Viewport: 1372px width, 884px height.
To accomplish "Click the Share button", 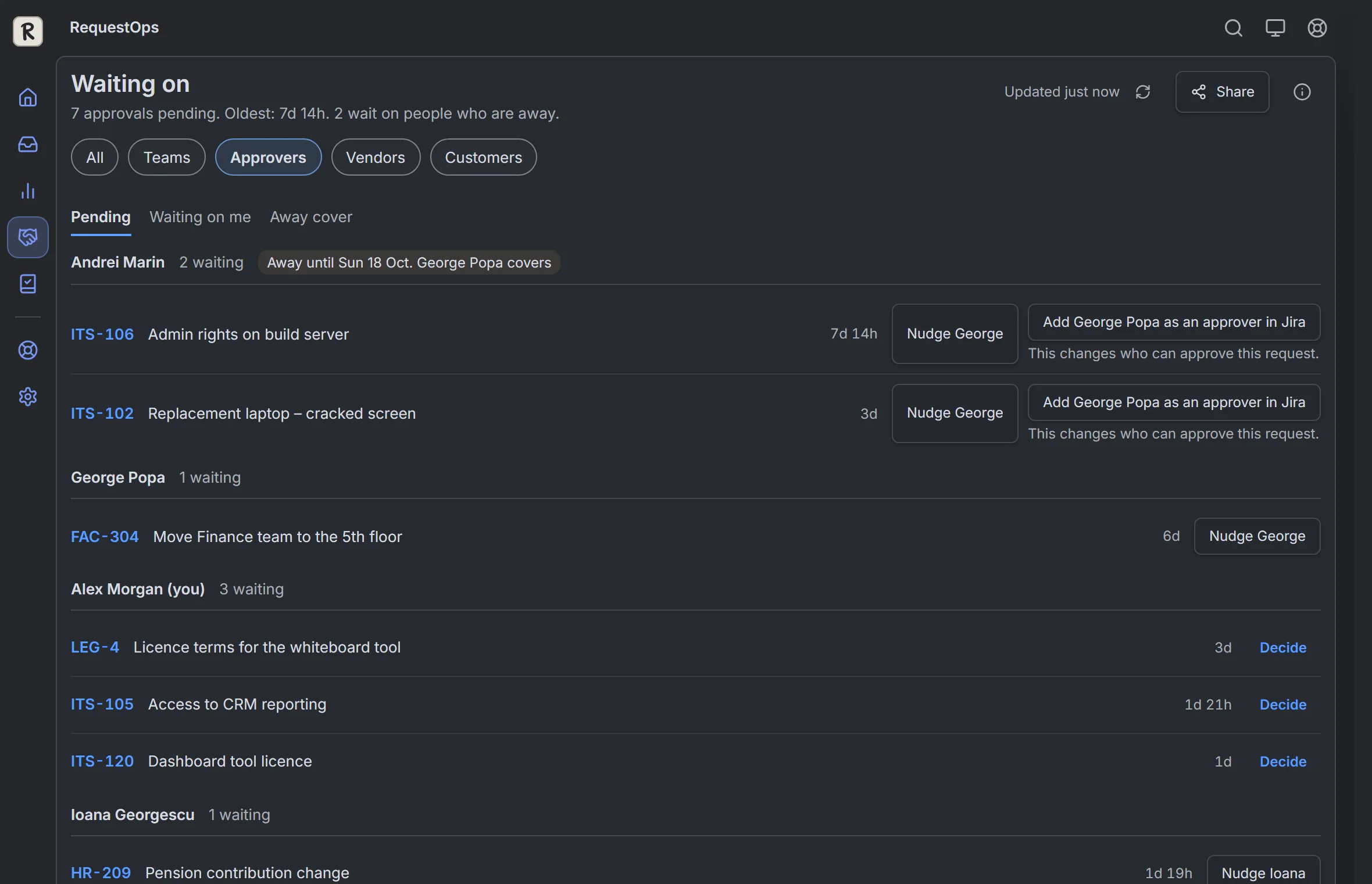I will pos(1222,92).
